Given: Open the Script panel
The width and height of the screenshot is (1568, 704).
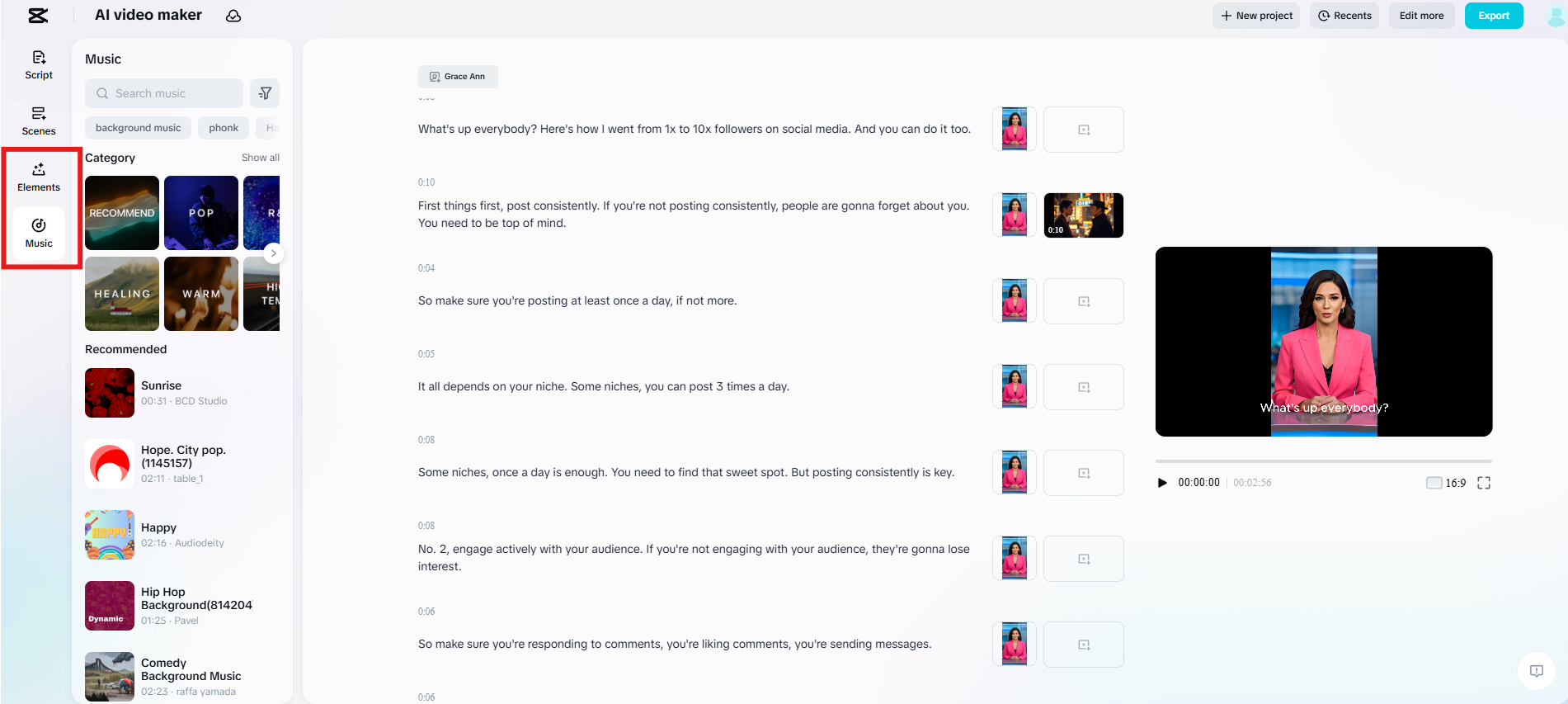Looking at the screenshot, I should pos(39,64).
